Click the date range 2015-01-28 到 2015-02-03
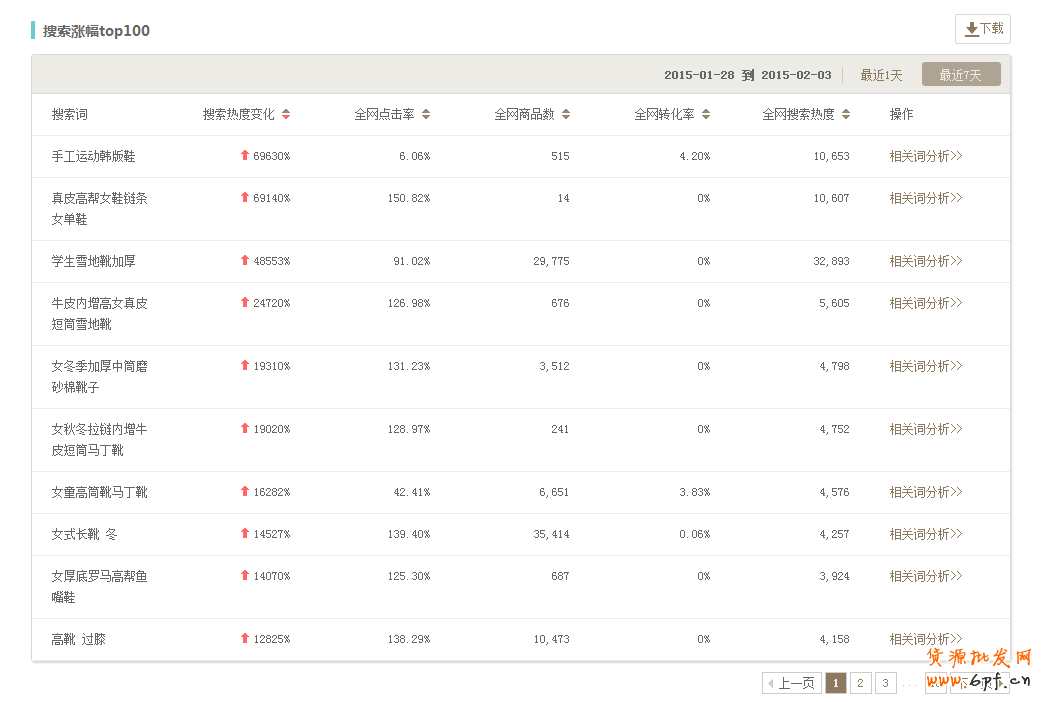Viewport: 1041px width, 702px height. (747, 75)
